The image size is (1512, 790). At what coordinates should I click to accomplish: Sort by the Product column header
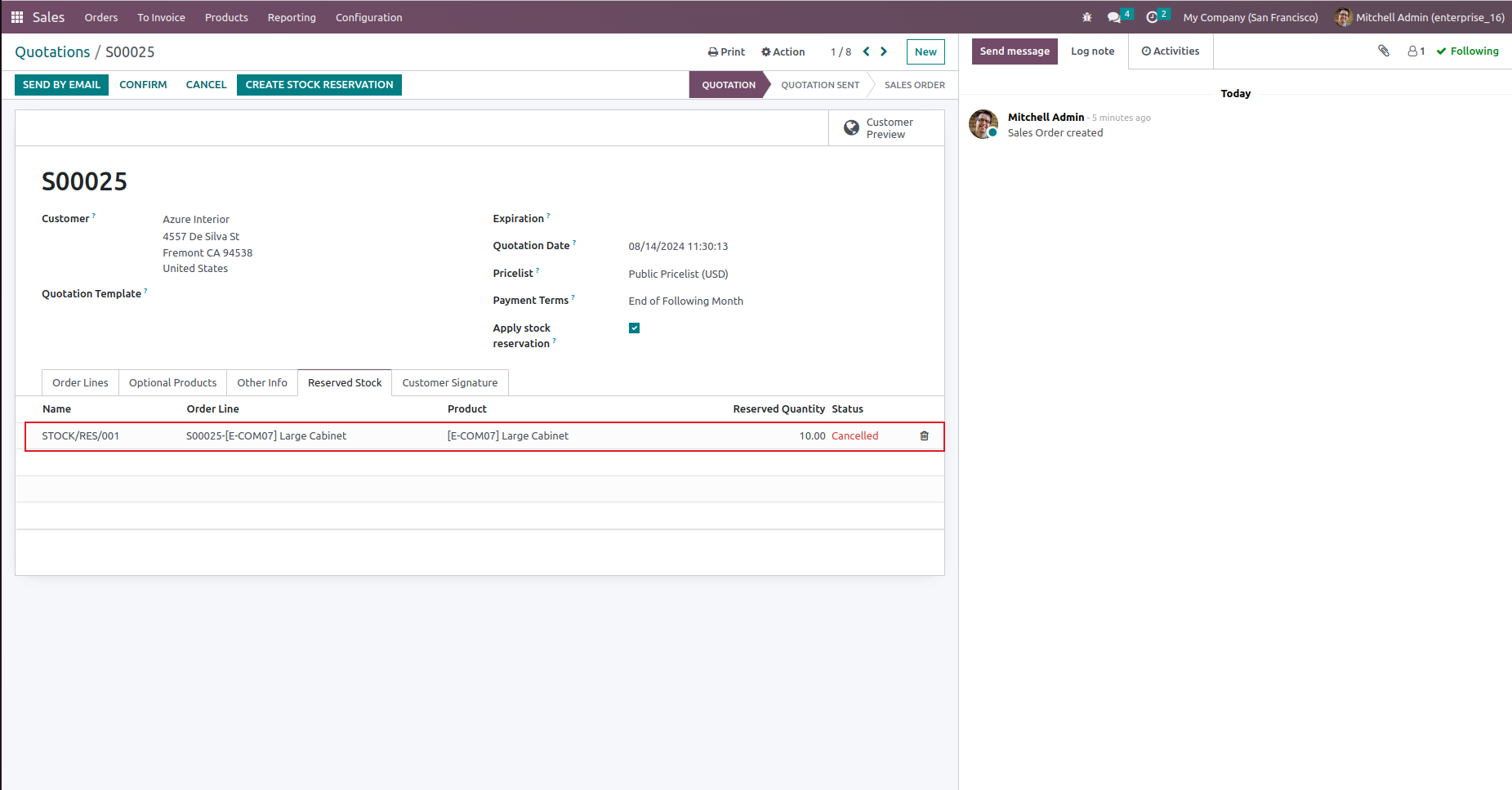coord(467,408)
